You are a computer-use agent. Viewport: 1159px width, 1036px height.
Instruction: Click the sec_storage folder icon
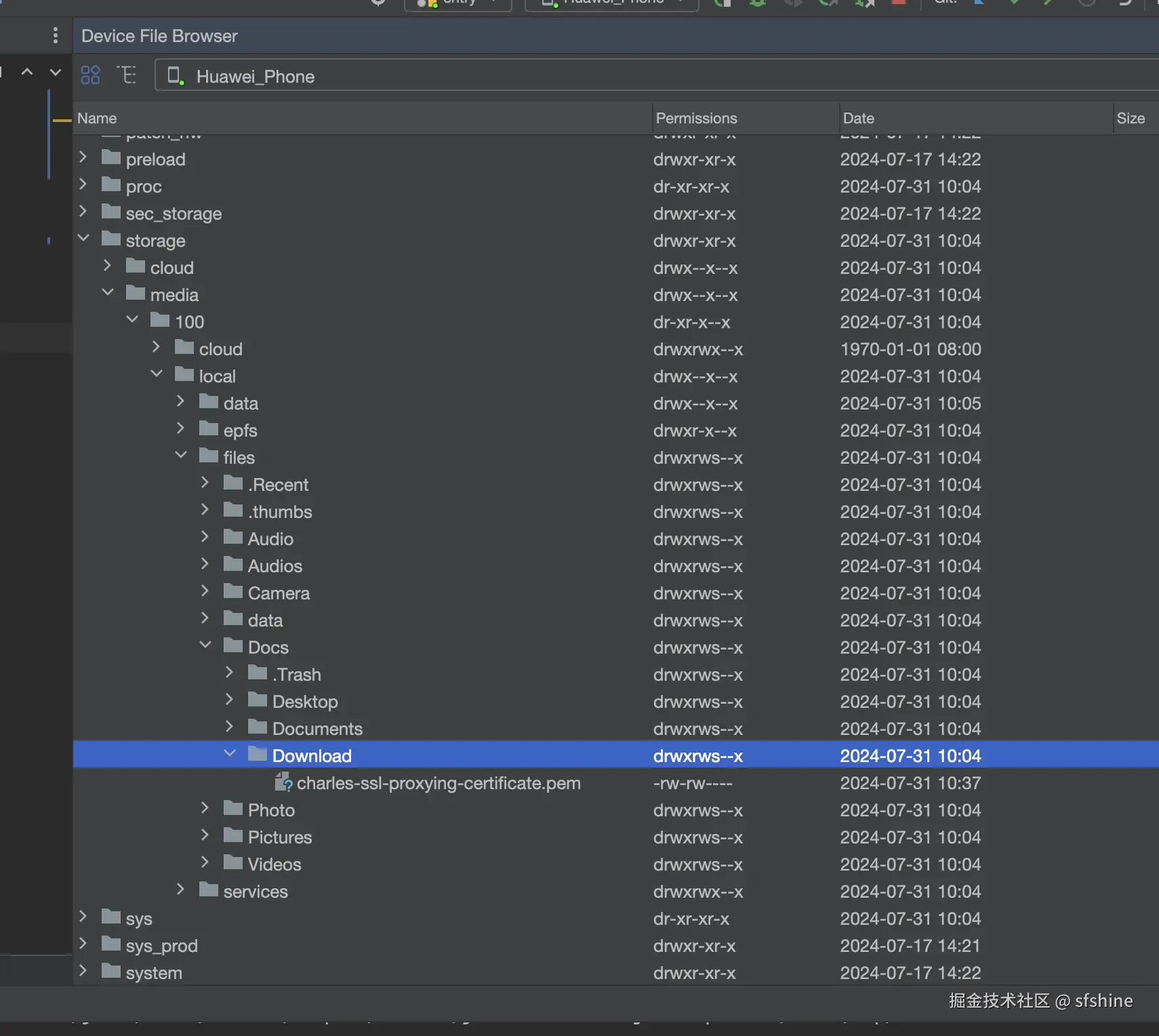(x=111, y=212)
